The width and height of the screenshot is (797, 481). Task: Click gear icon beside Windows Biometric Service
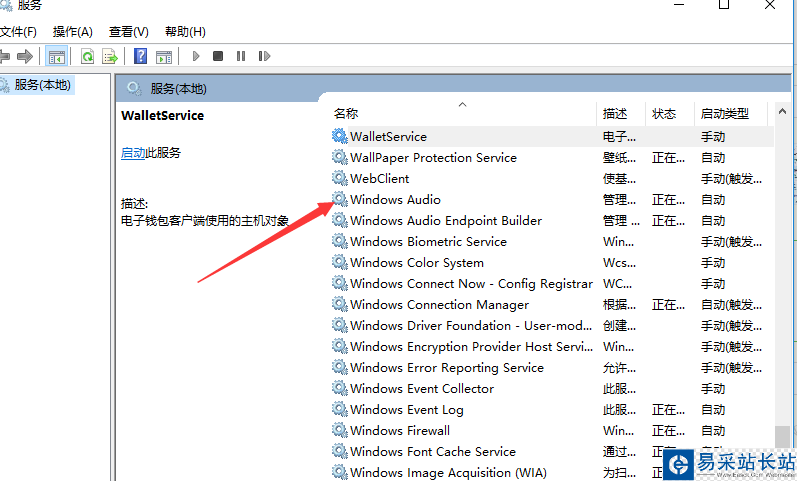coord(340,241)
